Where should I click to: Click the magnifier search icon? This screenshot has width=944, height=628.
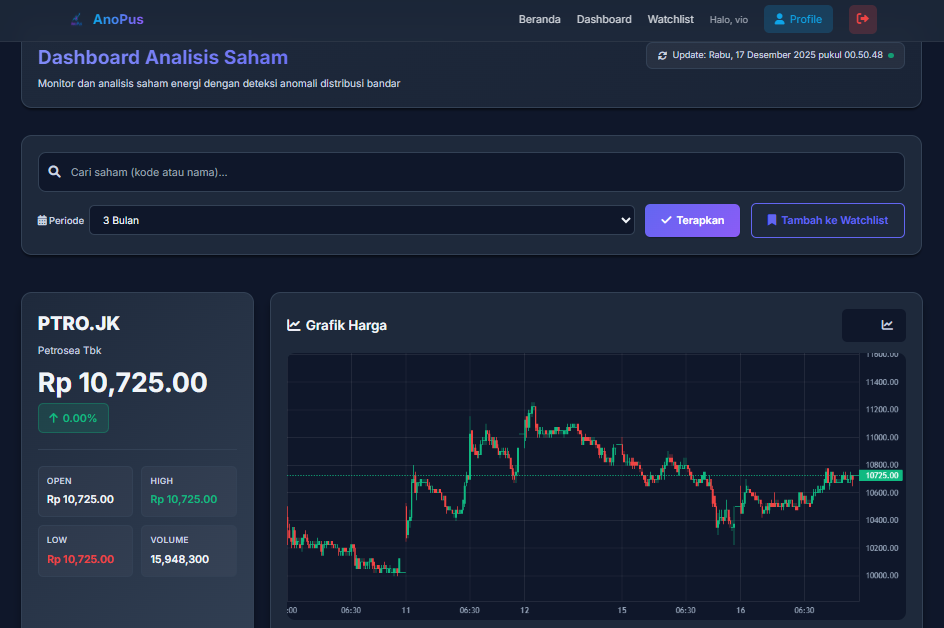click(x=55, y=172)
